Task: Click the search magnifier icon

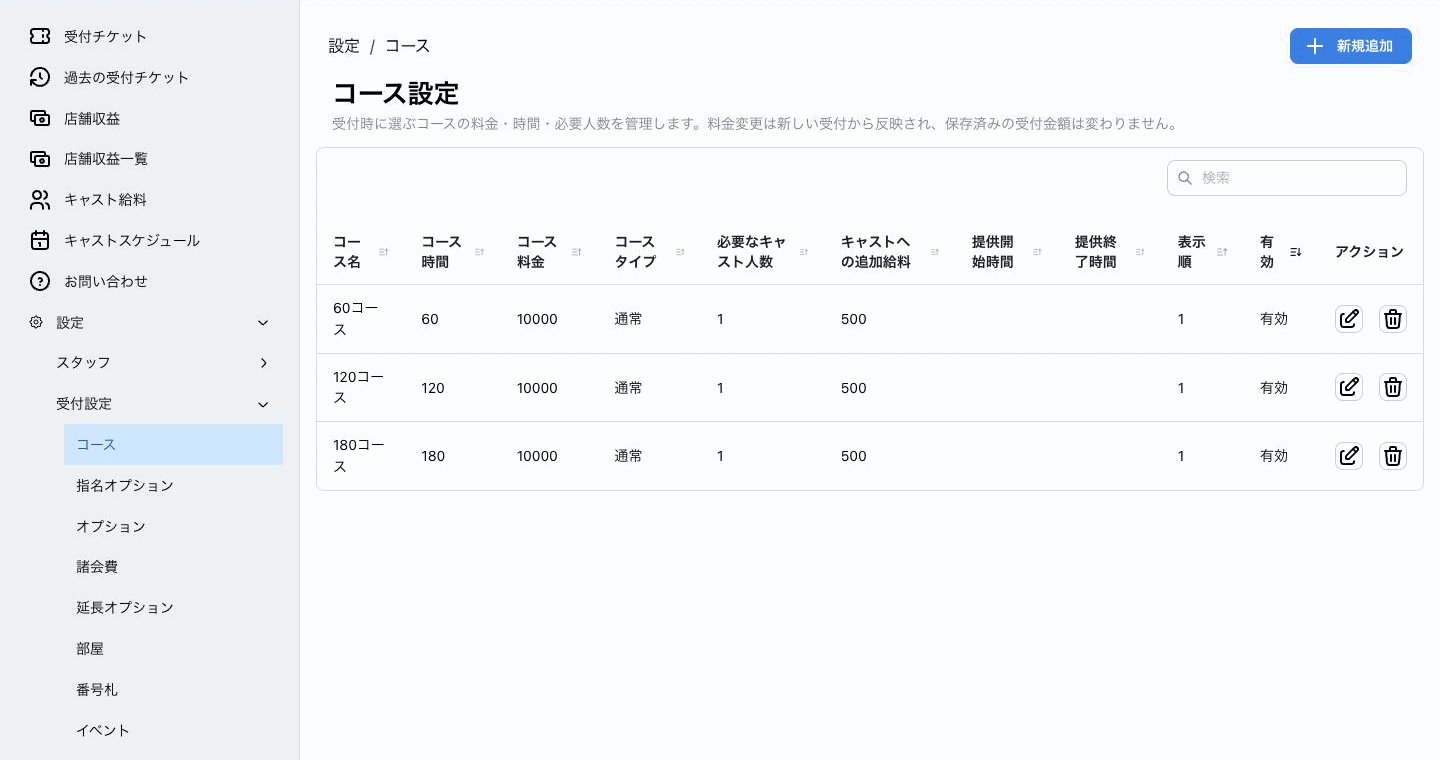Action: click(x=1185, y=178)
